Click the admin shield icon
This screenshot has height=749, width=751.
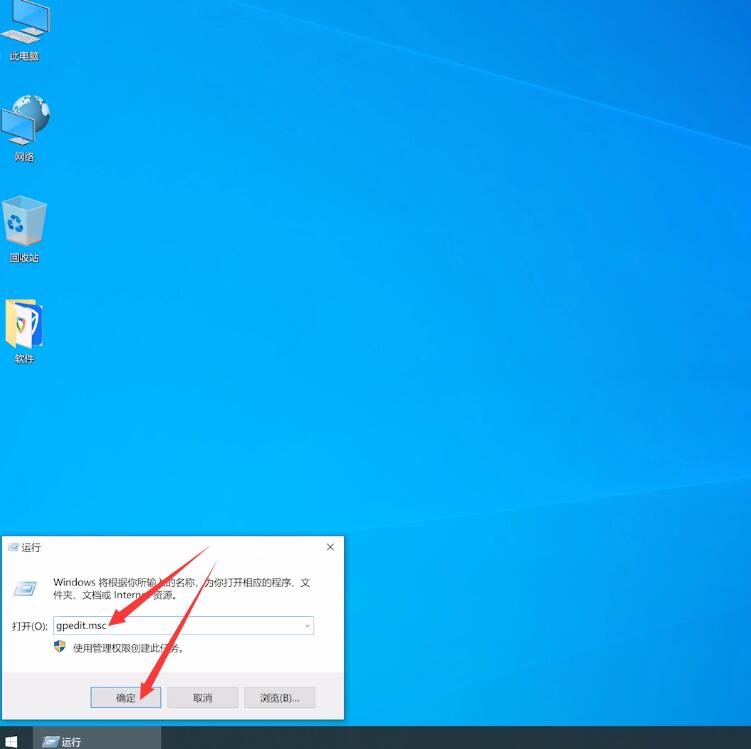click(x=59, y=647)
